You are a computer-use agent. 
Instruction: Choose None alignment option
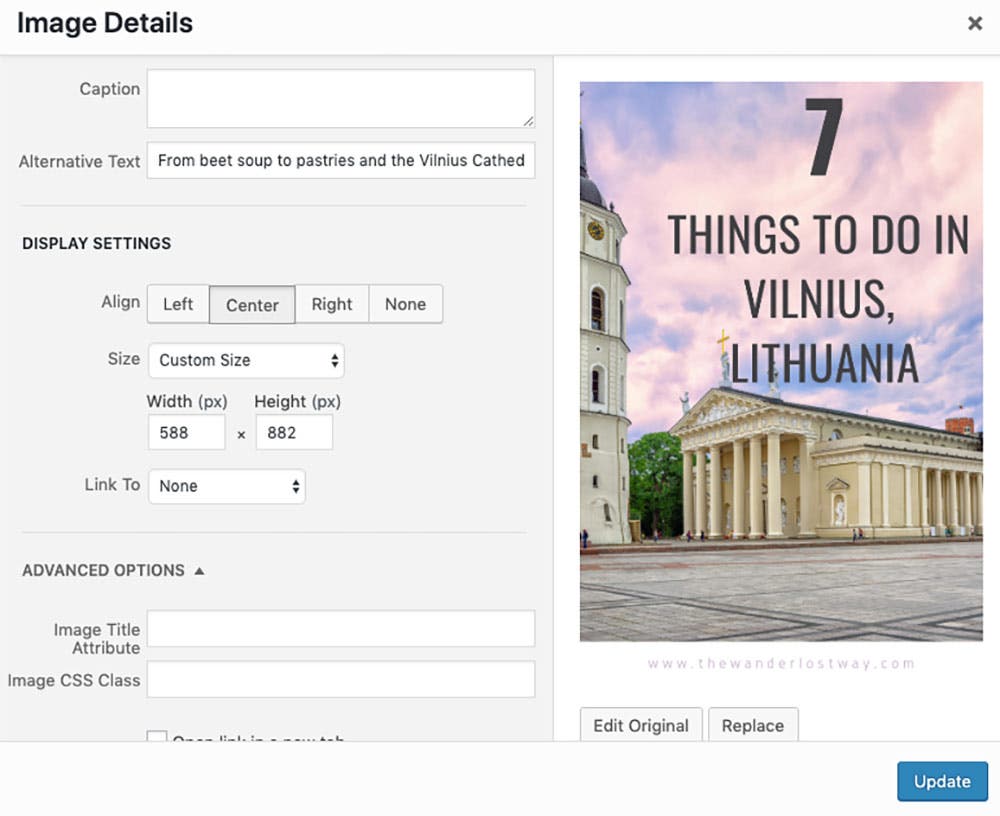[x=406, y=304]
